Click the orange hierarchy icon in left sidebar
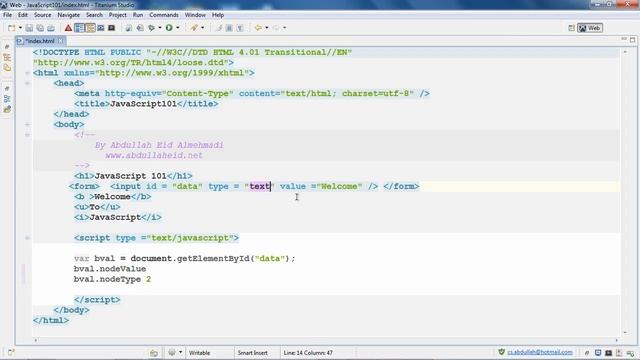The width and height of the screenshot is (640, 360). (x=7, y=58)
